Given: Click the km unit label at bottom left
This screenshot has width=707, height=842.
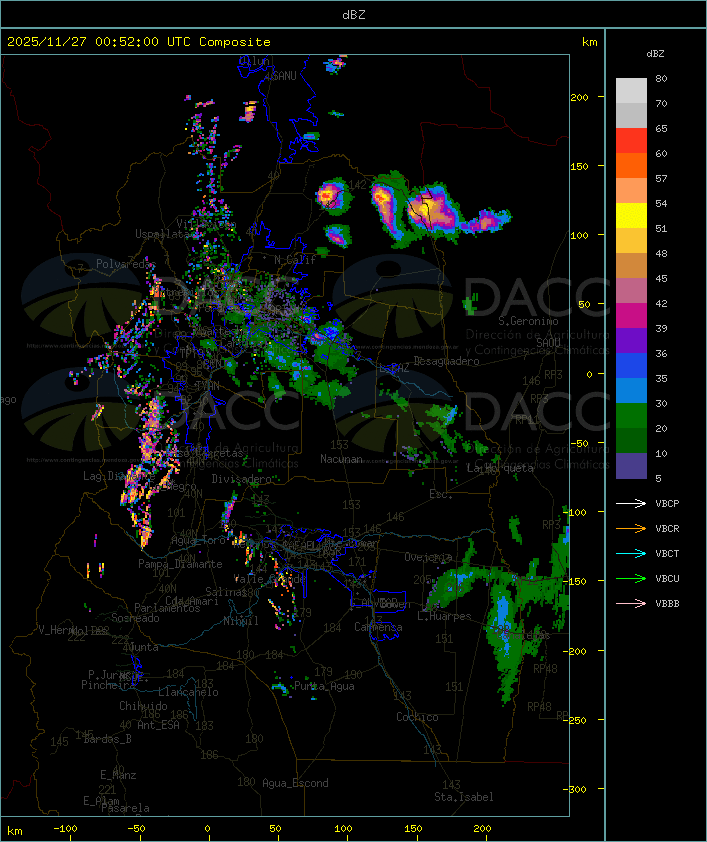Looking at the screenshot, I should click(x=15, y=831).
